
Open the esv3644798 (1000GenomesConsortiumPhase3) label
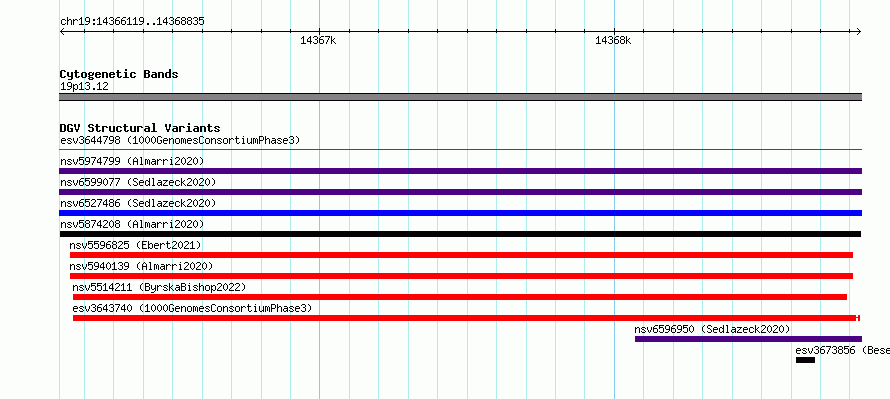coord(180,140)
